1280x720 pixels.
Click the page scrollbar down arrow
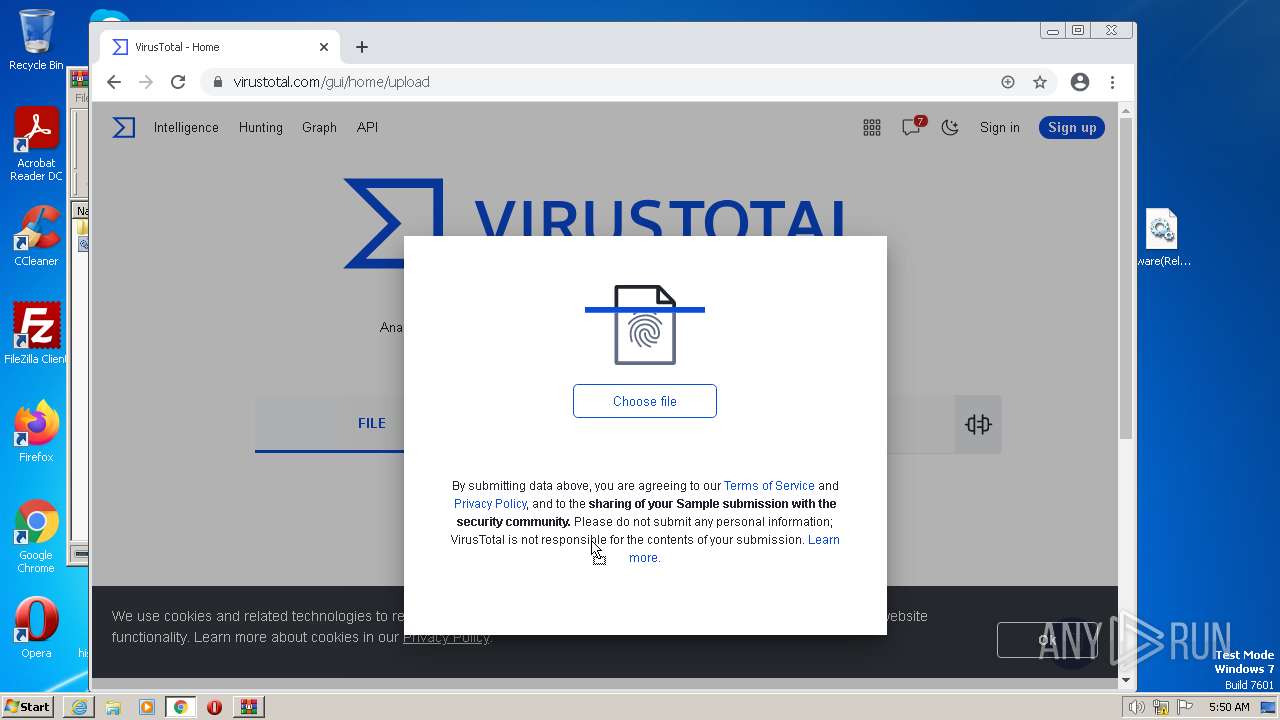pyautogui.click(x=1126, y=680)
